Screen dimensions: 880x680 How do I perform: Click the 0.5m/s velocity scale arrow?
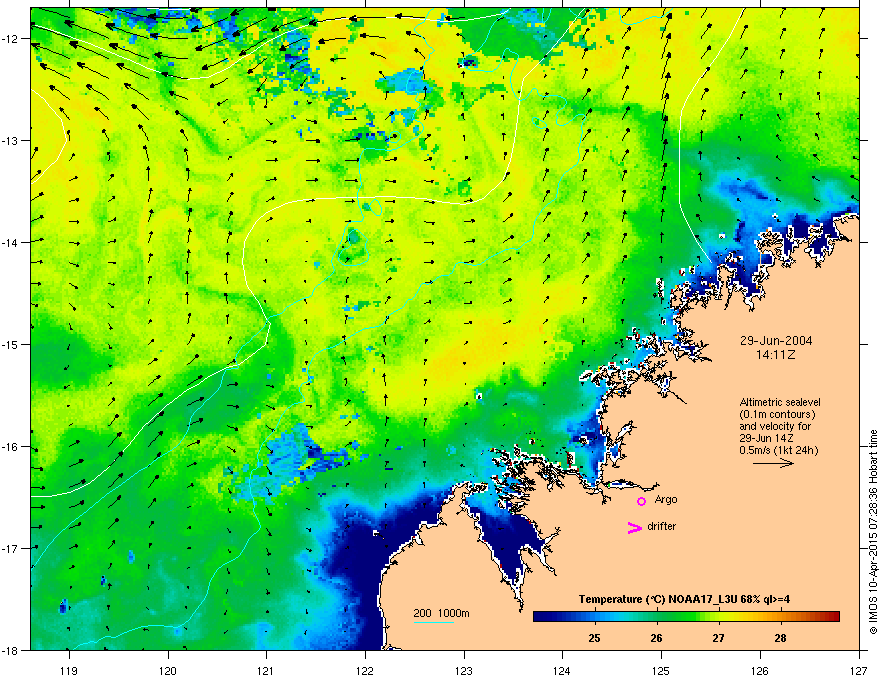click(x=773, y=463)
